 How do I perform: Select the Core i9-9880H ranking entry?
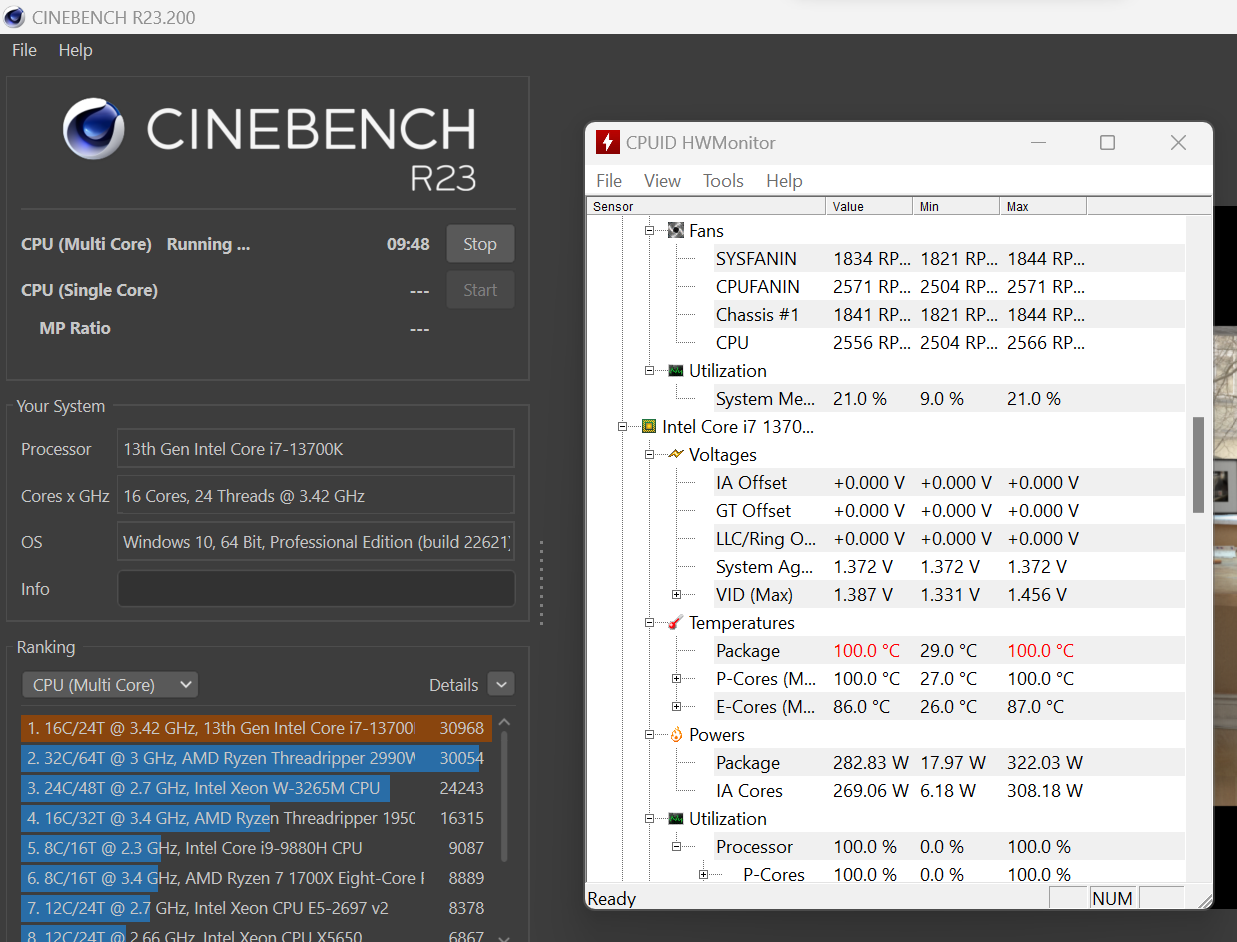256,848
